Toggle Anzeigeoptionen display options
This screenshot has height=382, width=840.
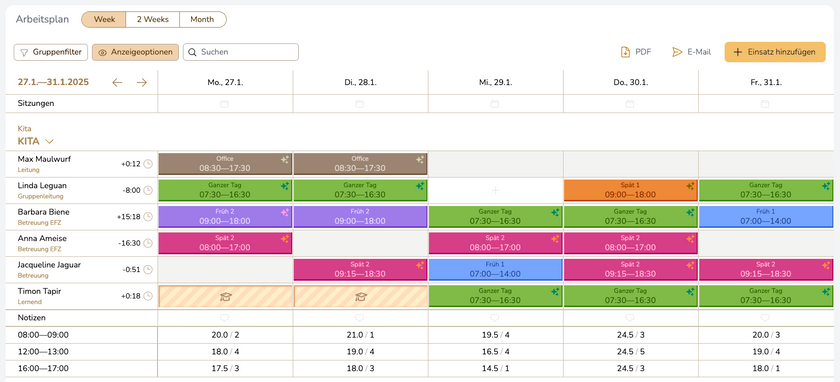click(136, 52)
